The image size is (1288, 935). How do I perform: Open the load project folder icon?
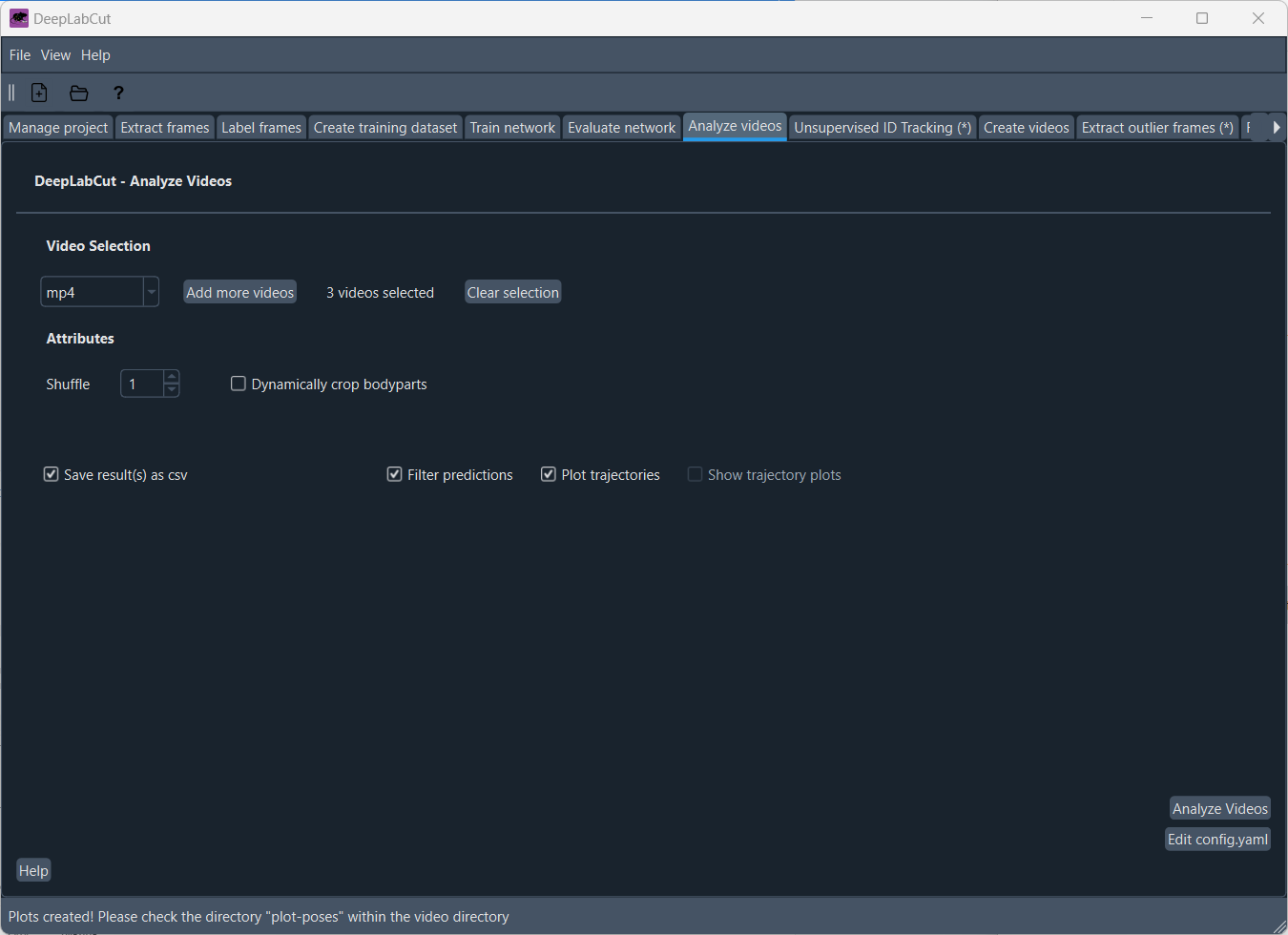(x=79, y=93)
